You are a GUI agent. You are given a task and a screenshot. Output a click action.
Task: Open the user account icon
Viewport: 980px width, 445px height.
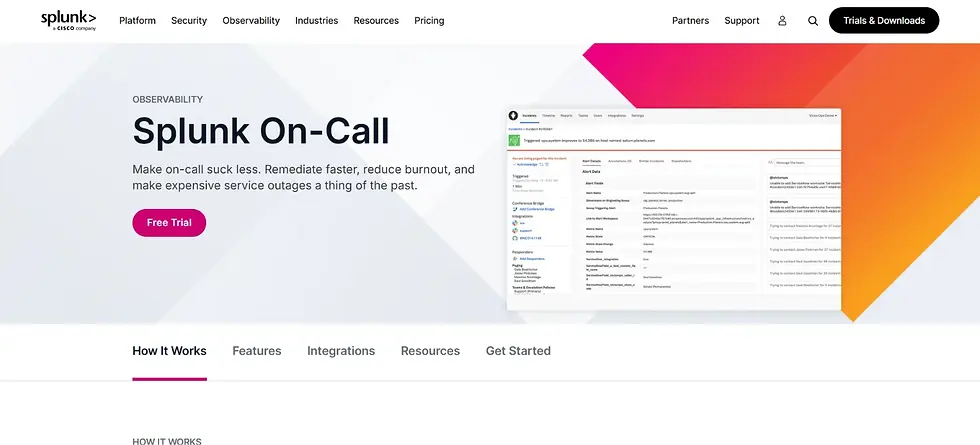tap(782, 21)
